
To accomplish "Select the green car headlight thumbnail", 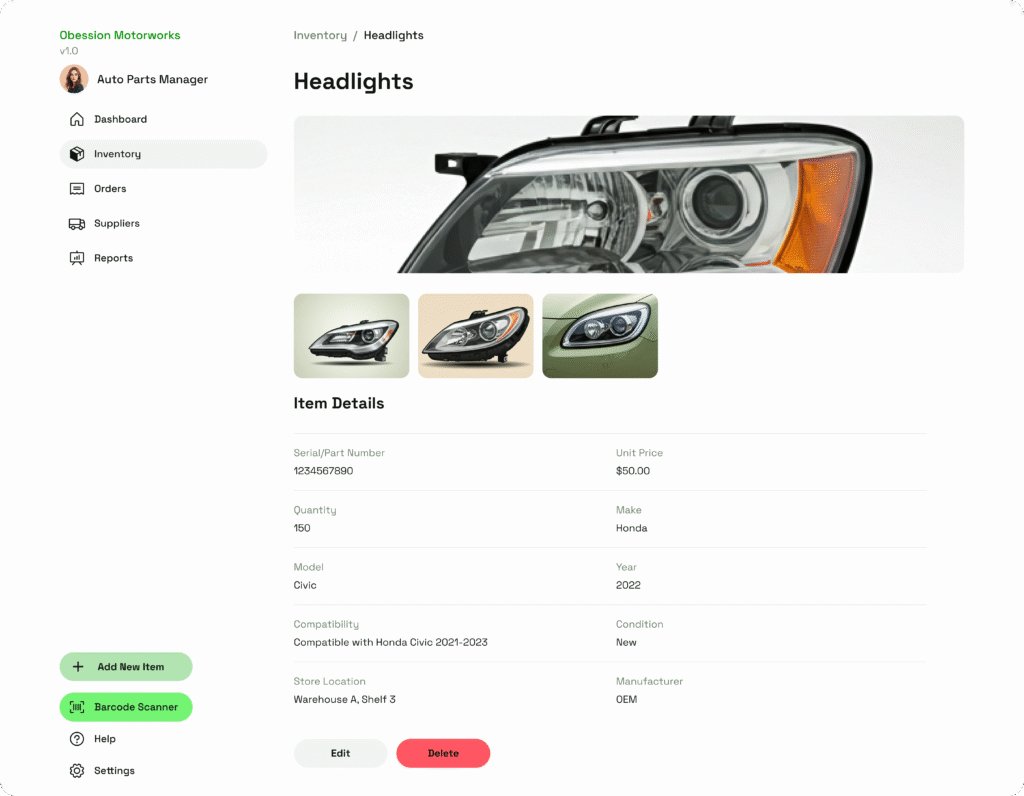I will pyautogui.click(x=600, y=336).
